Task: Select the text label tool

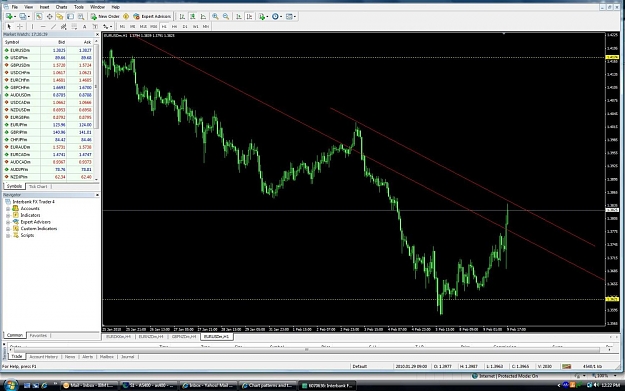Action: coord(95,26)
